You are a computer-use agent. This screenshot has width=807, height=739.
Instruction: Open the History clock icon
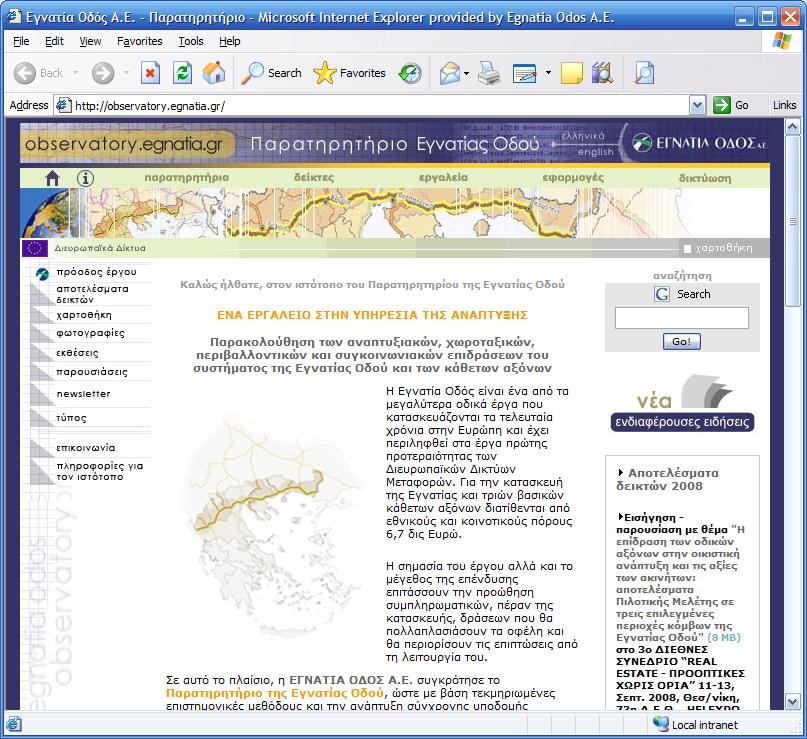pyautogui.click(x=410, y=73)
